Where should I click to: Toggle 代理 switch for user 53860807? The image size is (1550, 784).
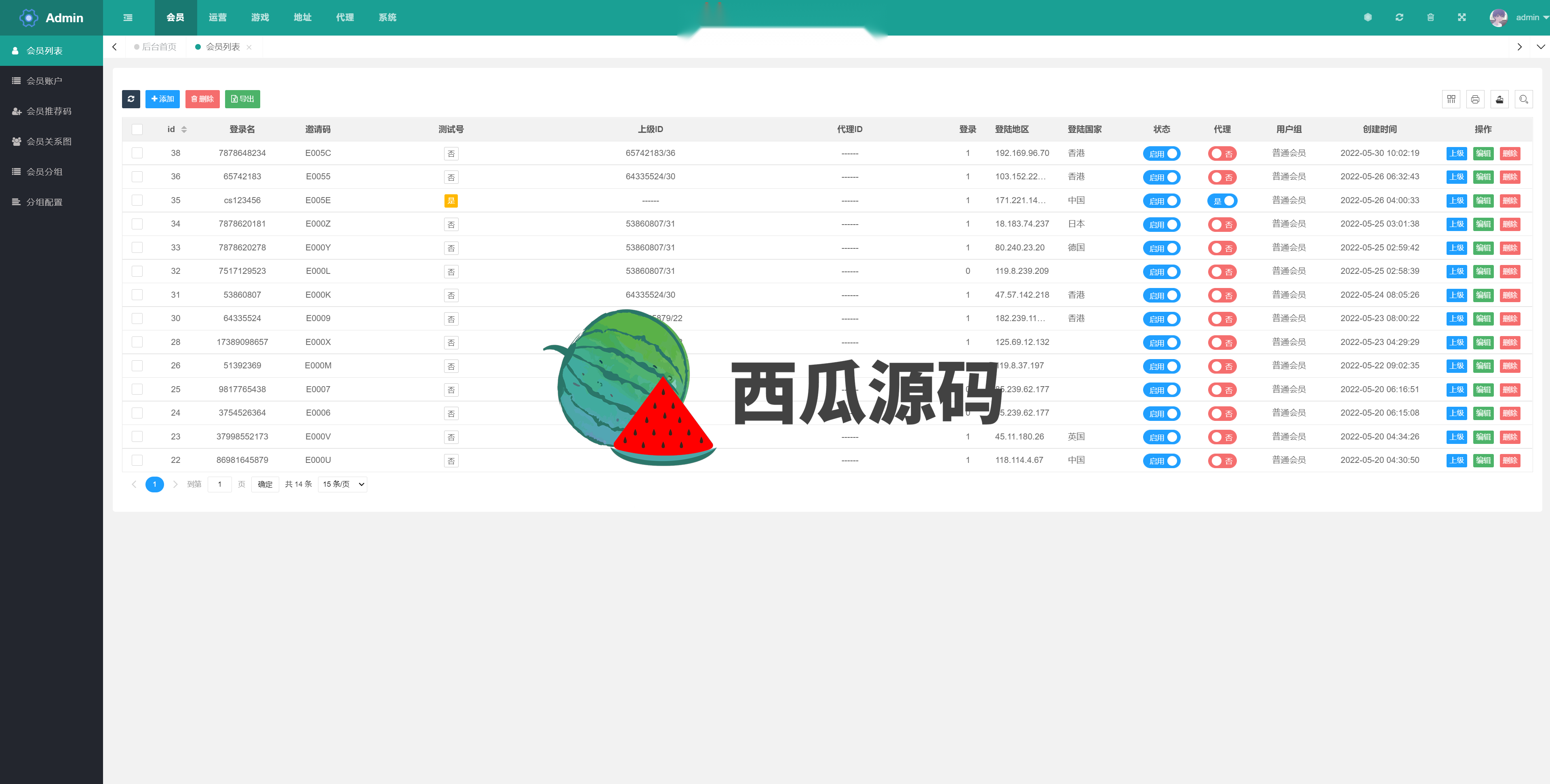point(1222,295)
